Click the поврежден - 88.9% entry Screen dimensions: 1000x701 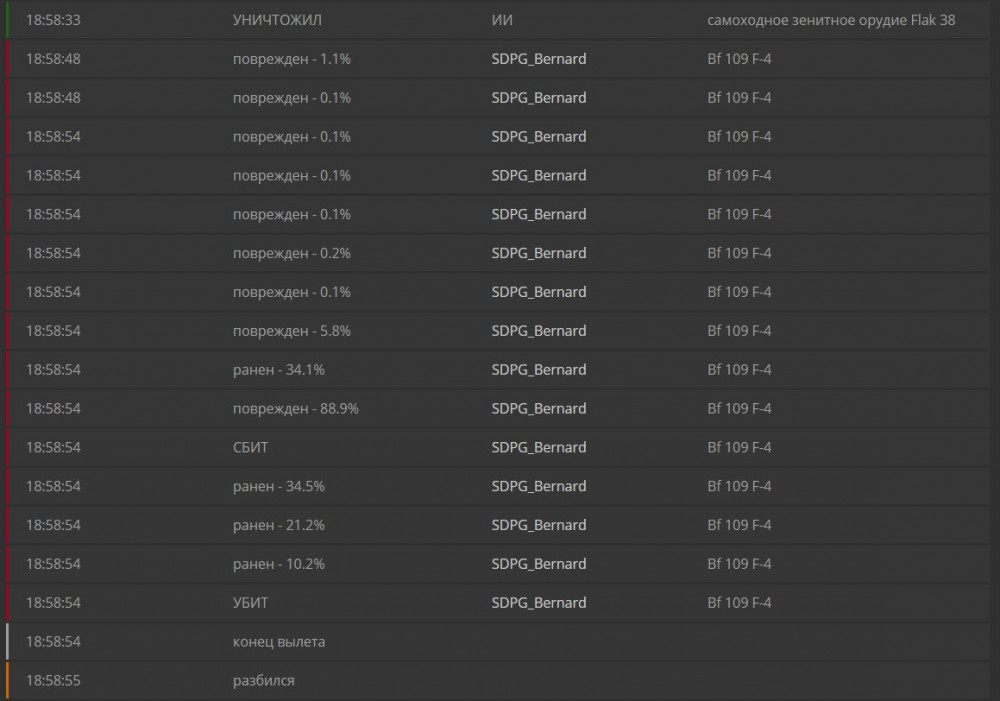pyautogui.click(x=295, y=409)
